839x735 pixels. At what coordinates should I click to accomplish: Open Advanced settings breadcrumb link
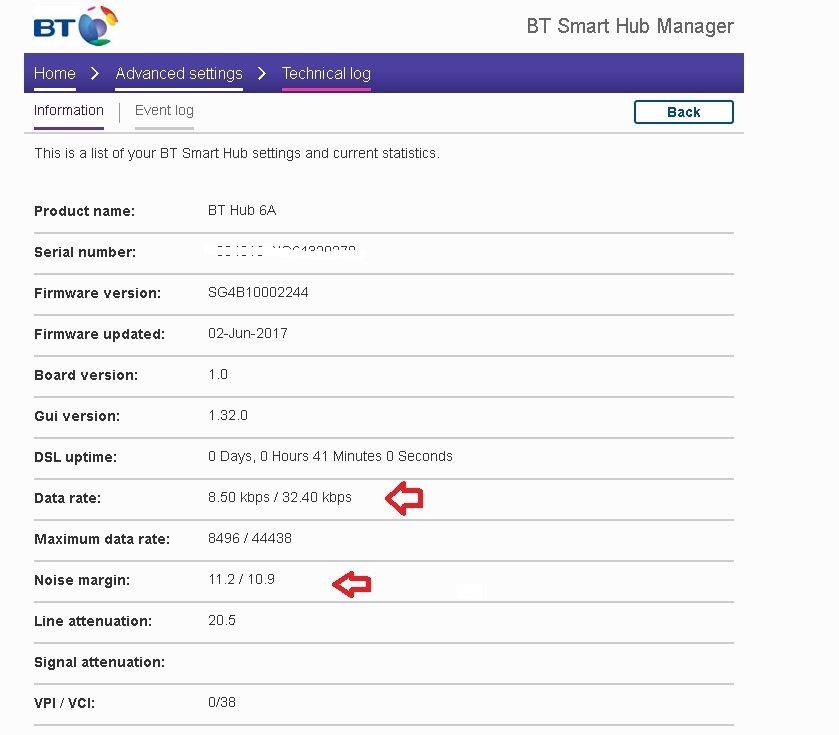(x=179, y=73)
